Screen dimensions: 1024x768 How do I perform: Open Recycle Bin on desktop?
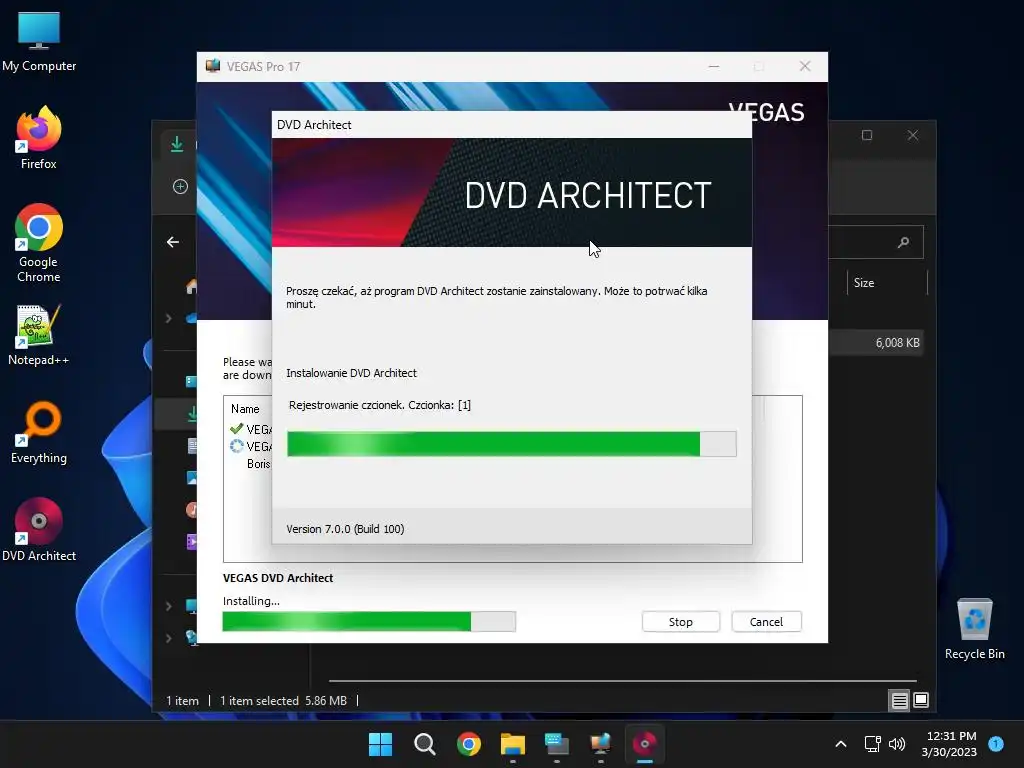tap(974, 629)
